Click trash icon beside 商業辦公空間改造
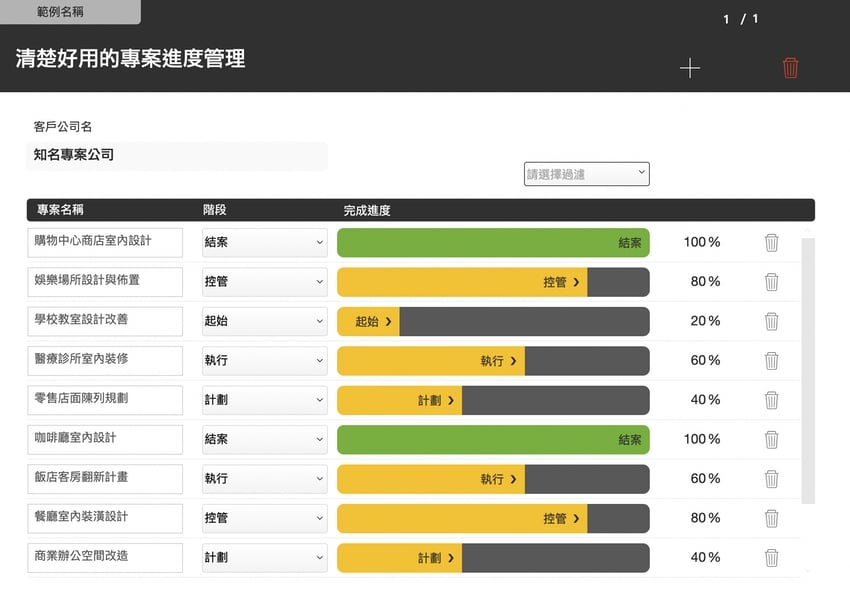The width and height of the screenshot is (850, 597). coord(771,558)
